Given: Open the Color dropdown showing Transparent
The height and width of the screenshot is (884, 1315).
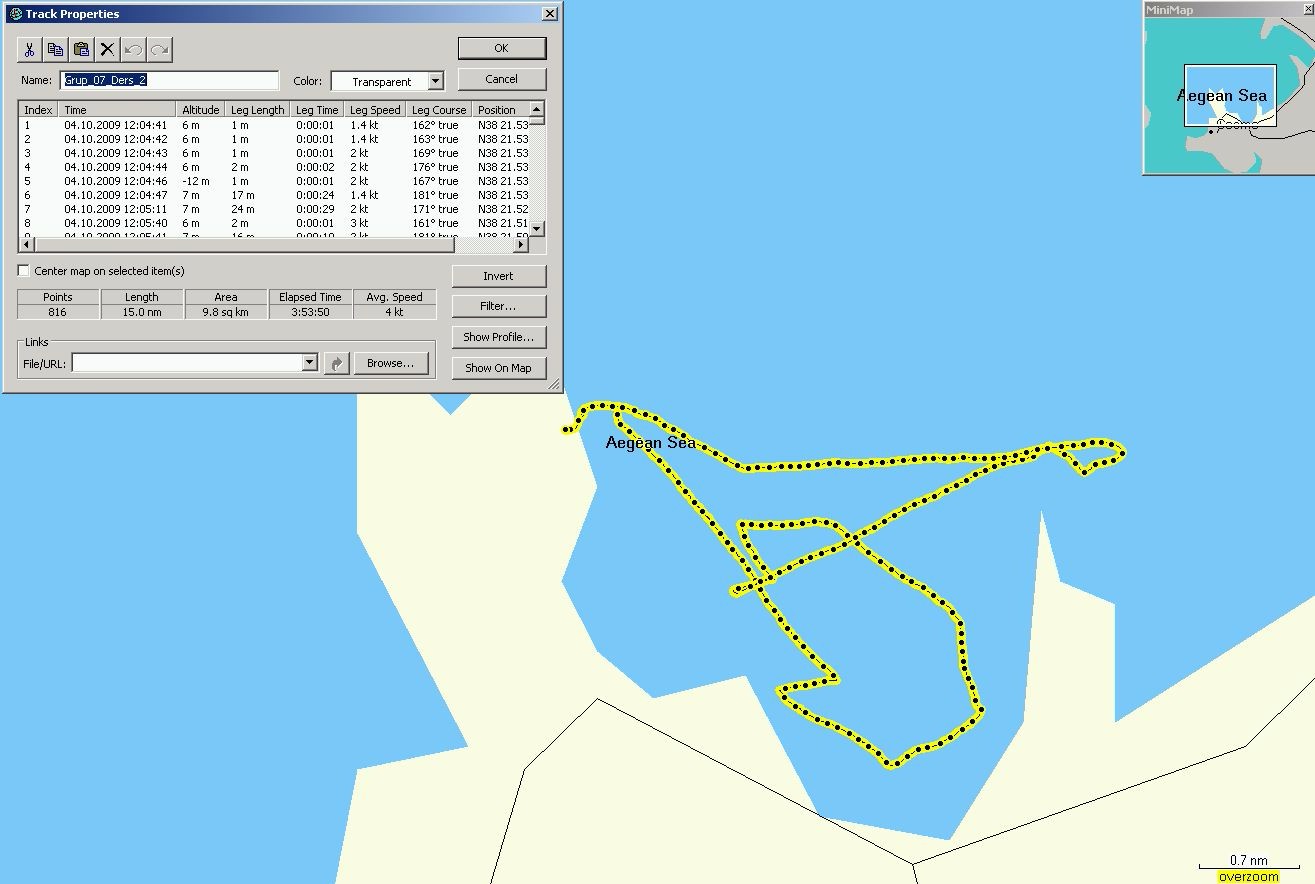Looking at the screenshot, I should pyautogui.click(x=435, y=81).
